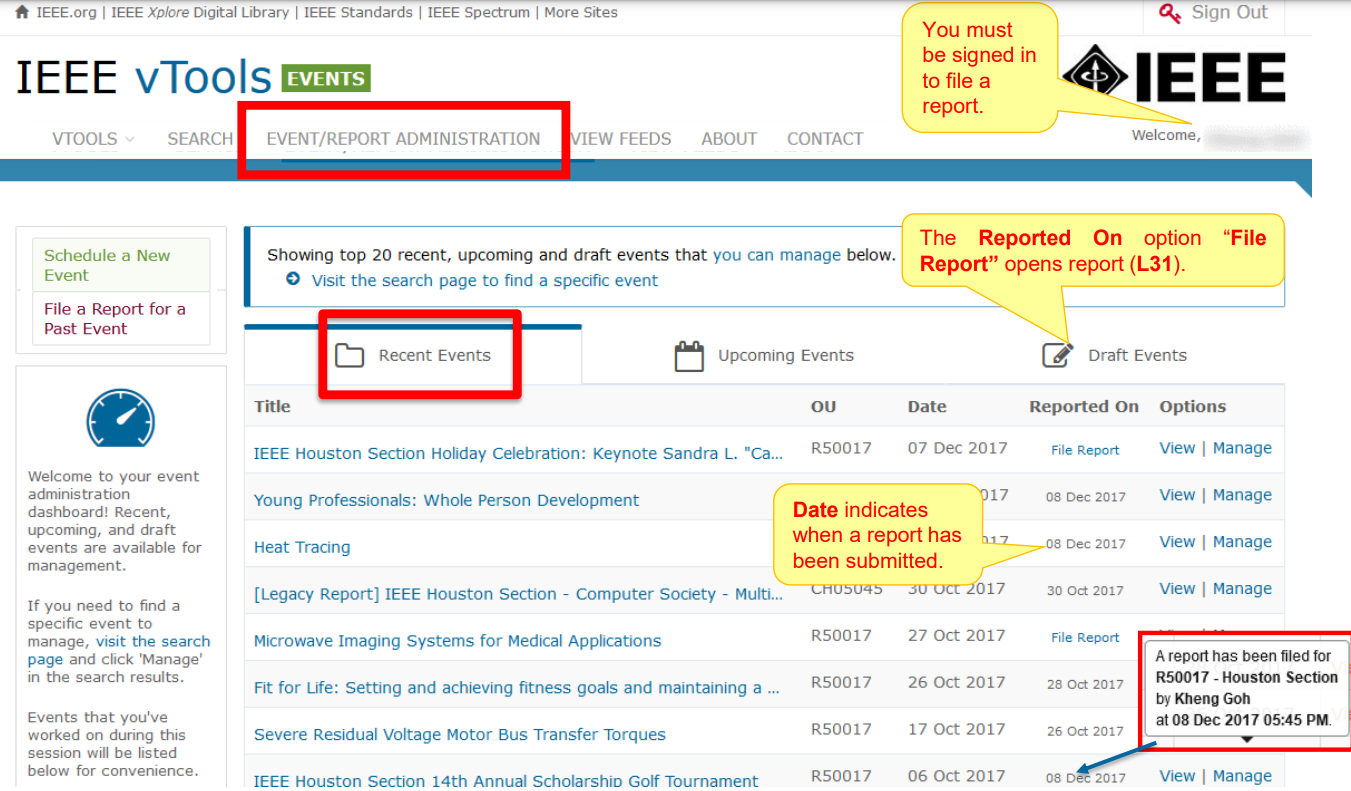Open the IEEE Spectrum site link
This screenshot has width=1351, height=791.
(480, 12)
